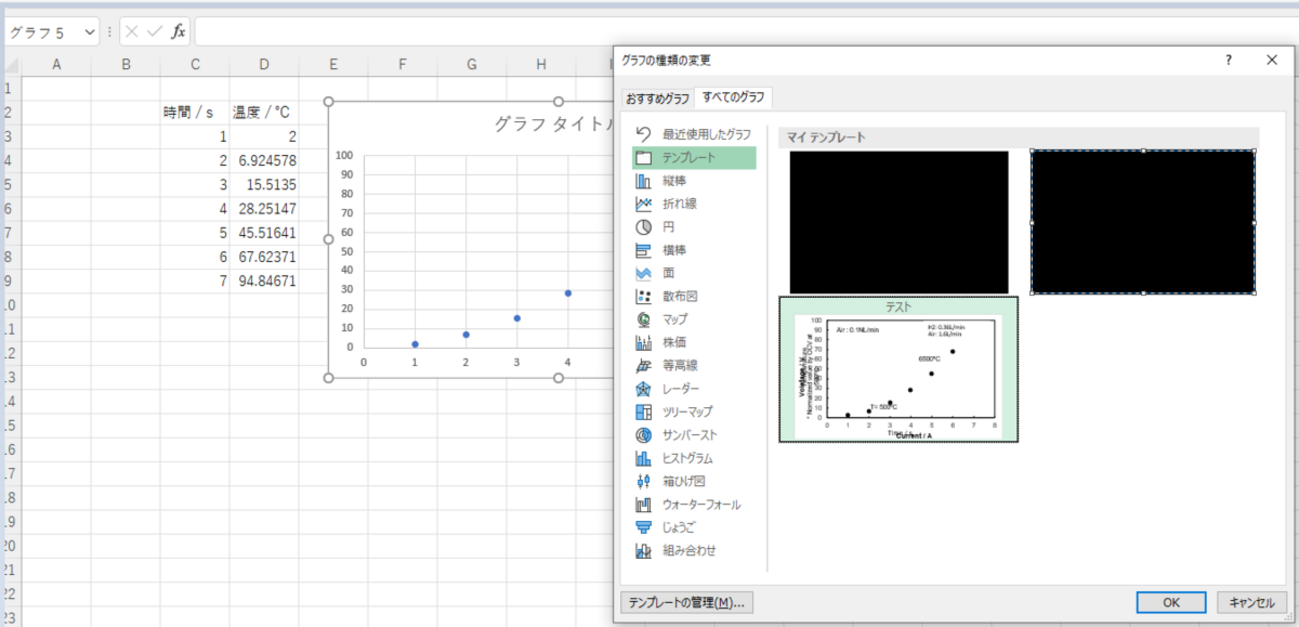The height and width of the screenshot is (627, 1299).
Task: Select the 縦棒 column chart icon
Action: point(644,181)
